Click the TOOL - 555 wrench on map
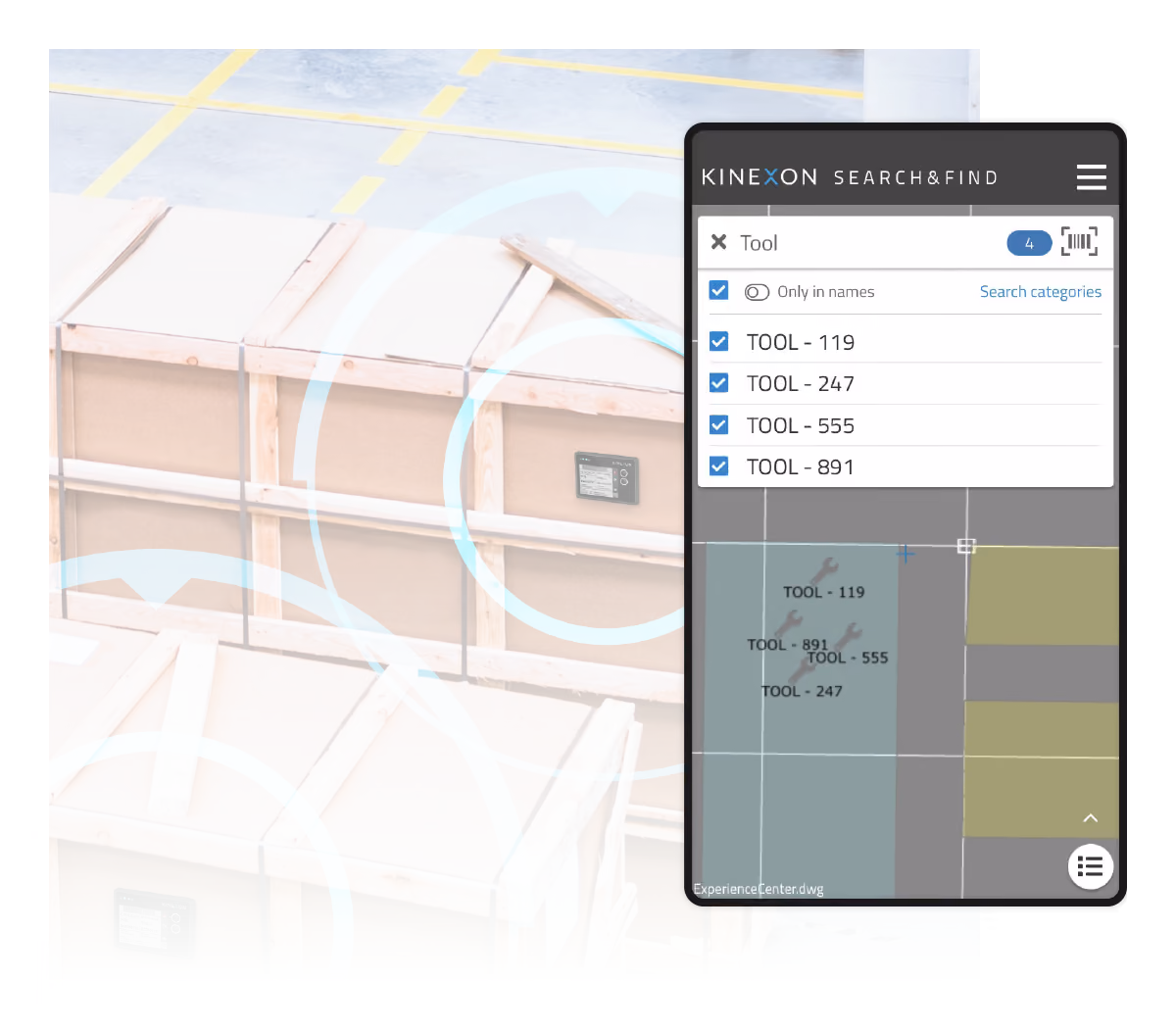The width and height of the screenshot is (1176, 1029). click(x=848, y=637)
